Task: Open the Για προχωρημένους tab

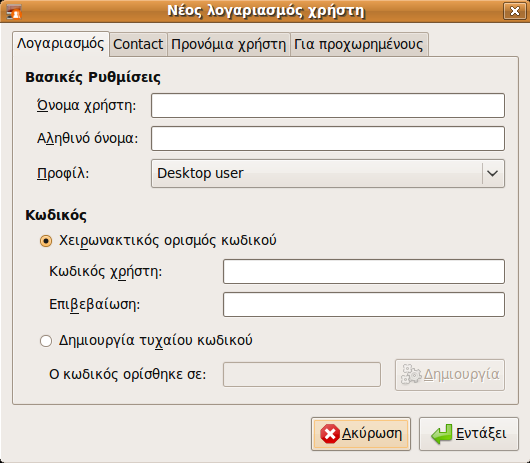Action: click(x=359, y=44)
